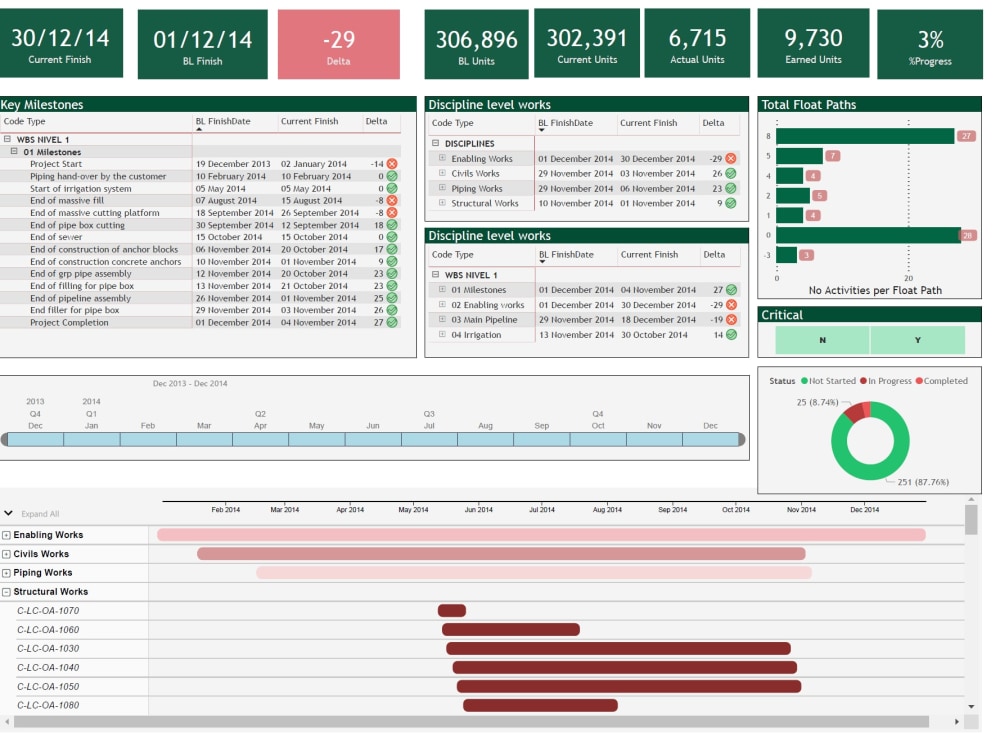Click right handle of timeline range slider
The image size is (1000, 750).
742,439
